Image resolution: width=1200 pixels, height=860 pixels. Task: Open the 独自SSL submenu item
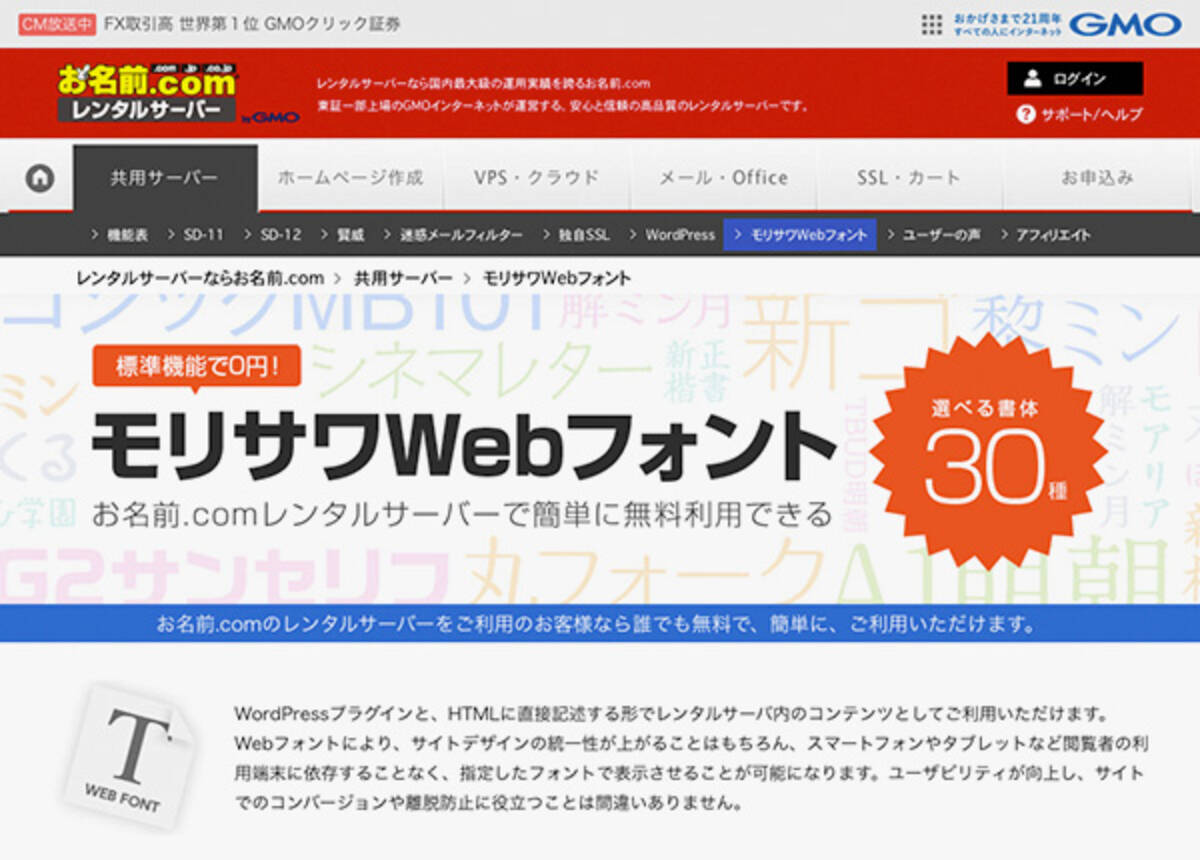578,236
